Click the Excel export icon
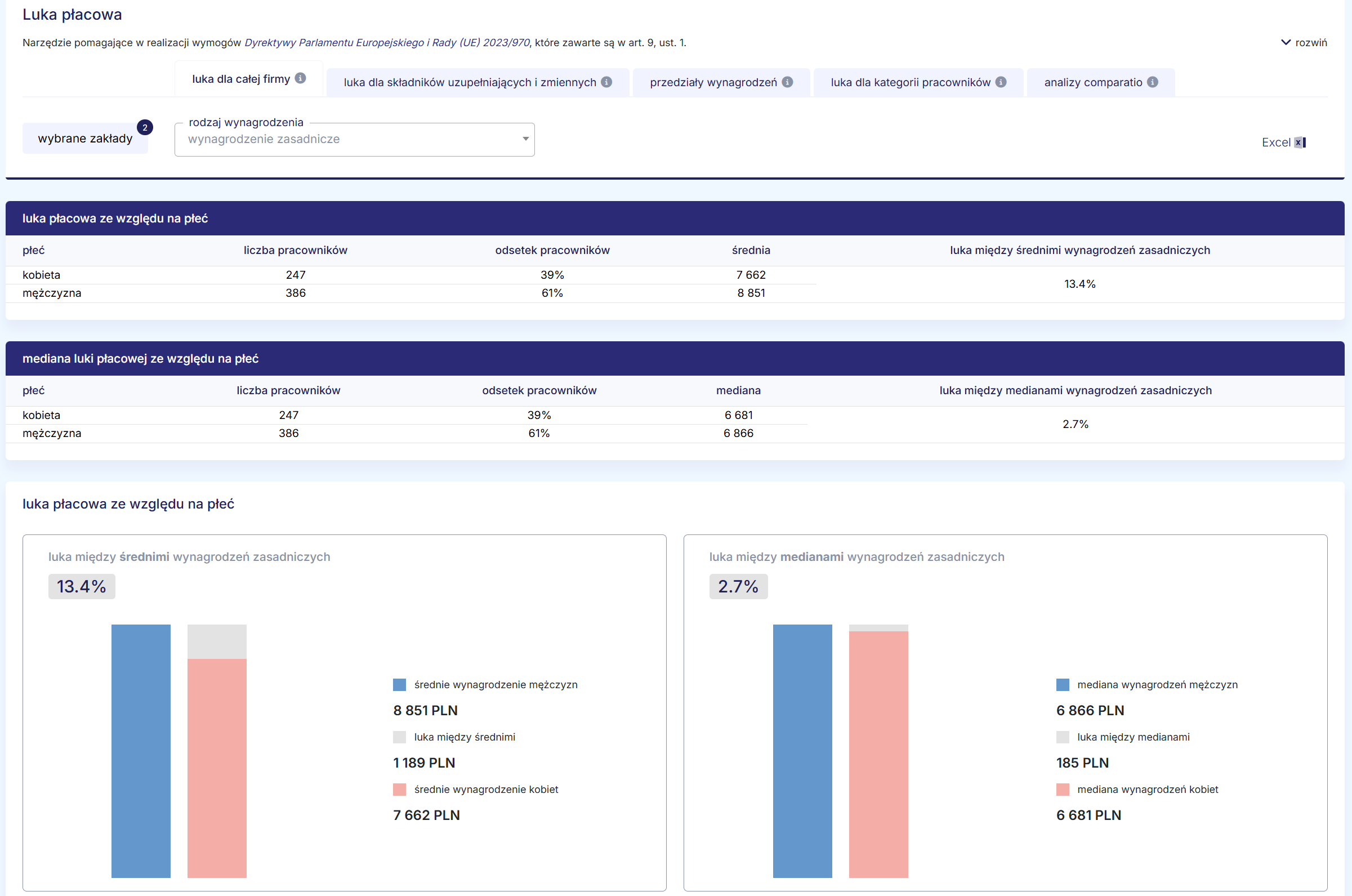Image resolution: width=1352 pixels, height=896 pixels. (1300, 142)
